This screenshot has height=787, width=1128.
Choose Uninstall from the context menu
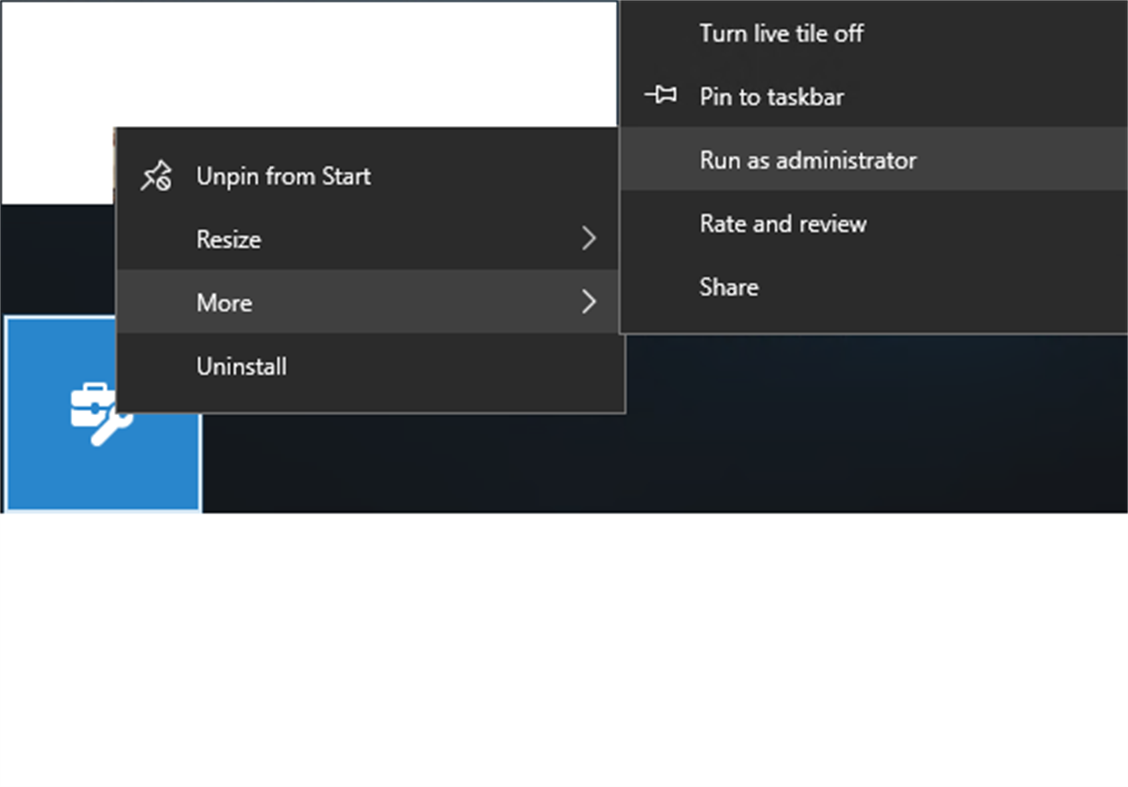pos(241,366)
